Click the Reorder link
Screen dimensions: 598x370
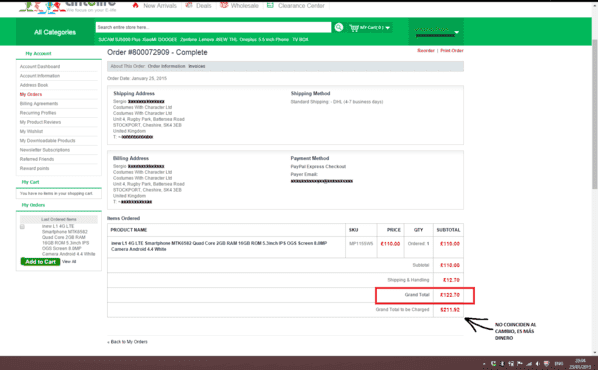click(x=426, y=51)
